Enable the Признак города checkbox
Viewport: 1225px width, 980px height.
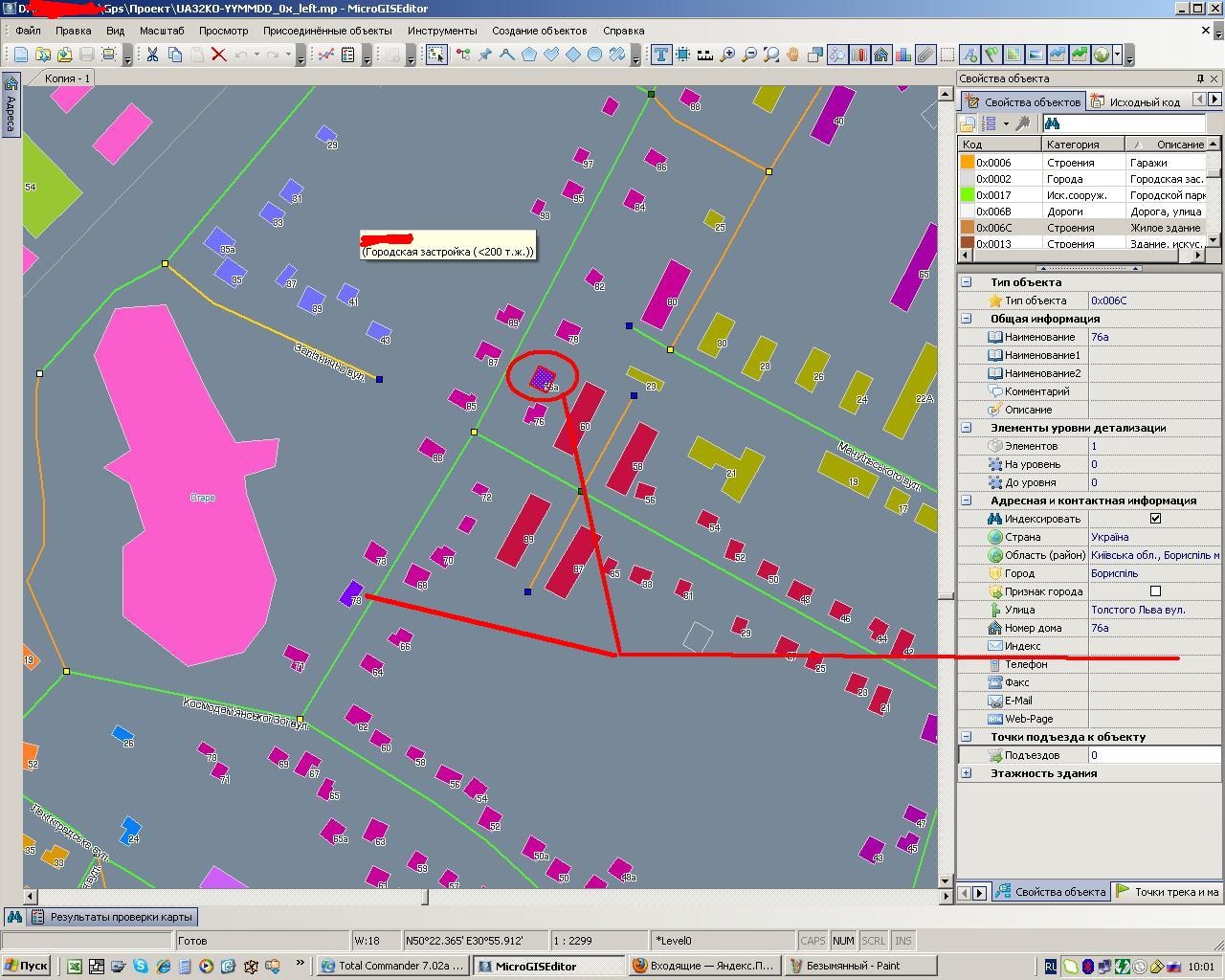point(1155,591)
